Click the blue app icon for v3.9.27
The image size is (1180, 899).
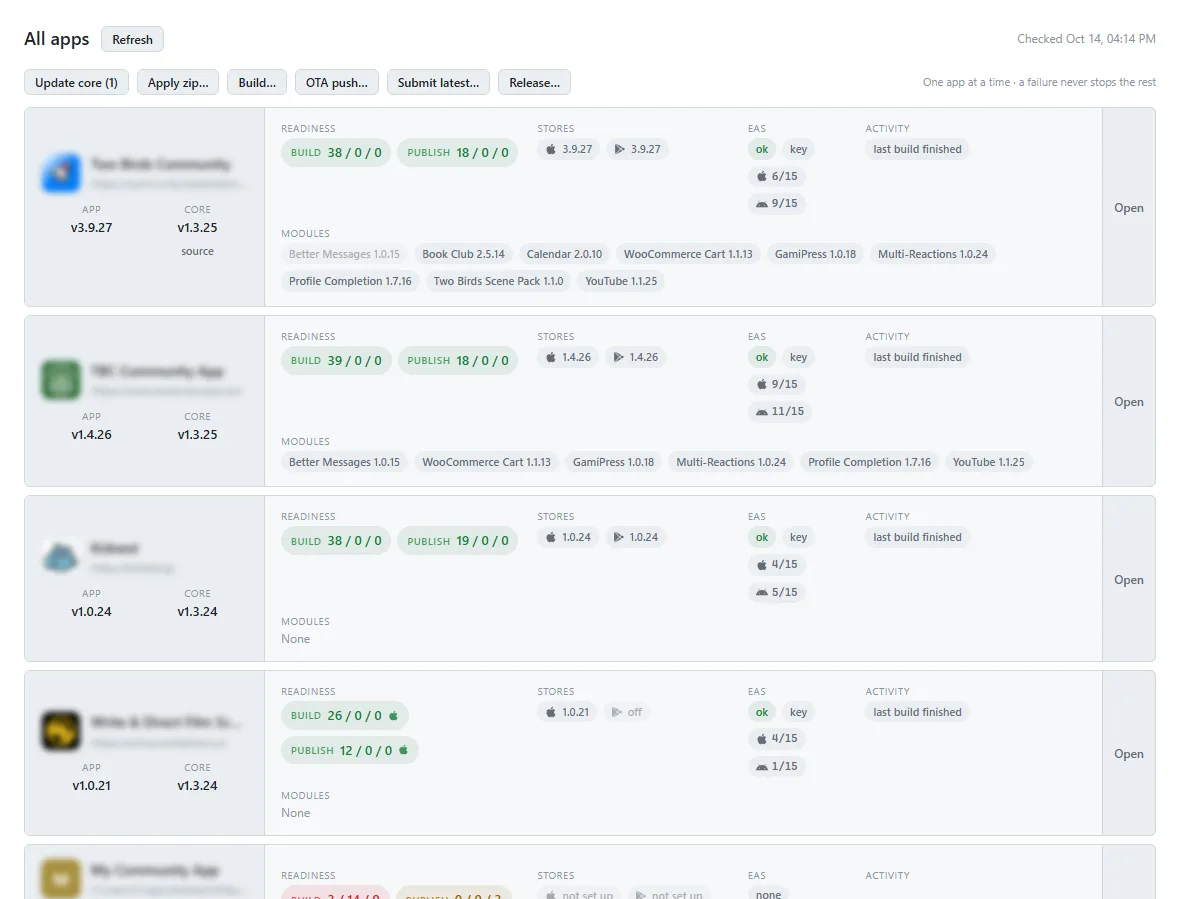pyautogui.click(x=61, y=172)
